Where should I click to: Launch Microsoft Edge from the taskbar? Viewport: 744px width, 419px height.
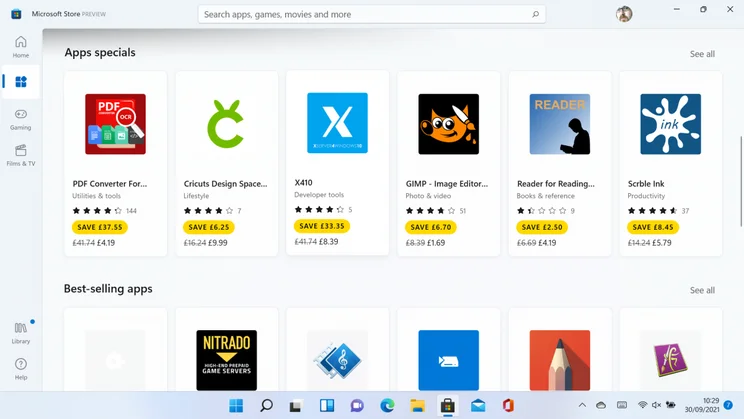pos(387,406)
